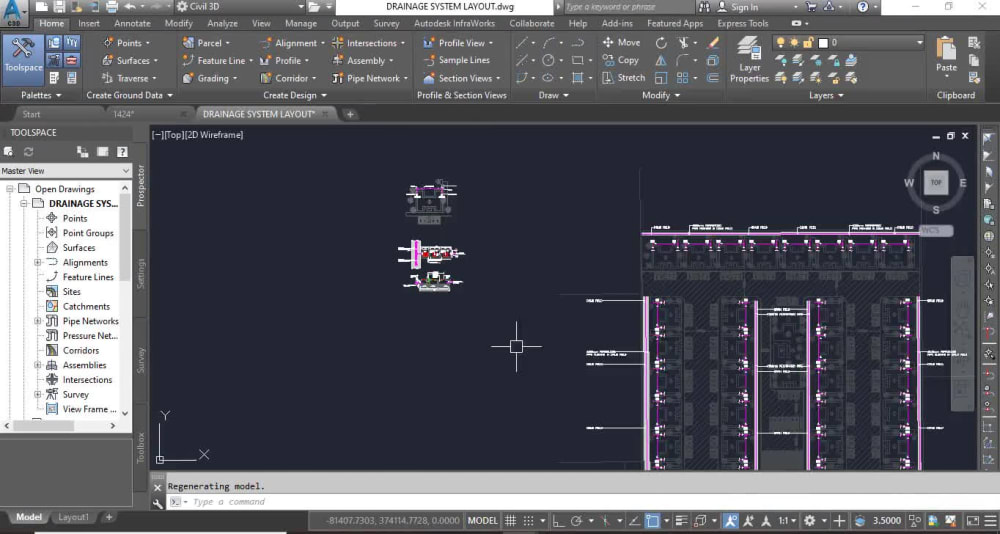Toggle MODEL space button in status bar
1000x534 pixels.
(x=482, y=521)
